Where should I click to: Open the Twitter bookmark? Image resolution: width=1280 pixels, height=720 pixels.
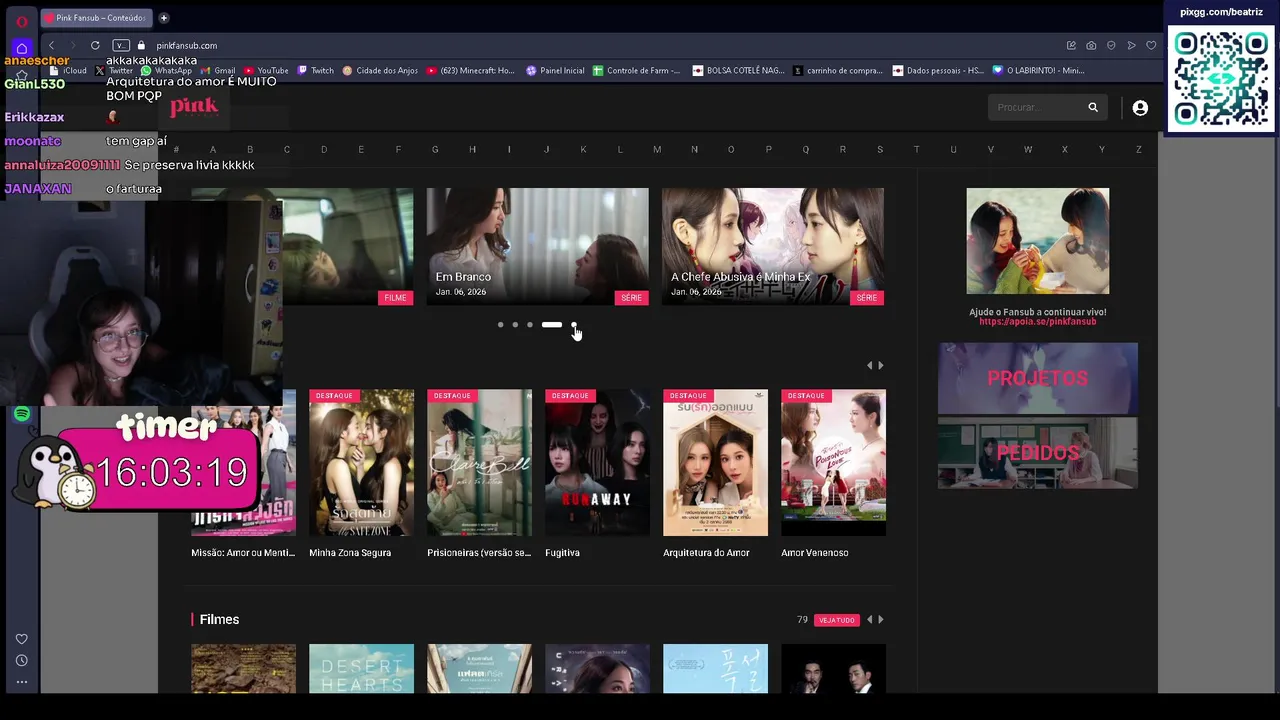pos(114,71)
